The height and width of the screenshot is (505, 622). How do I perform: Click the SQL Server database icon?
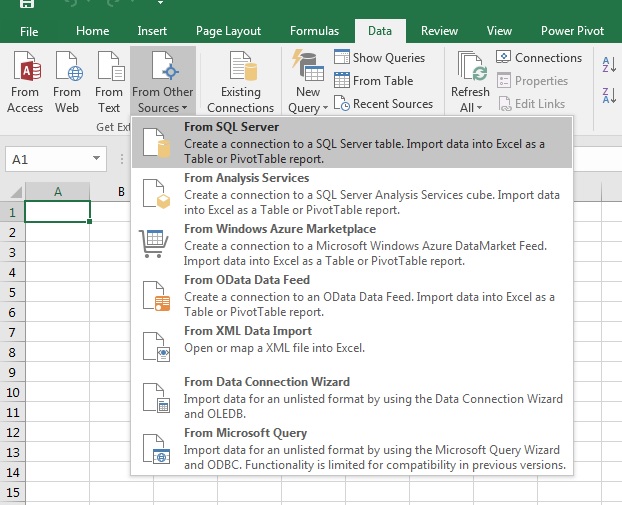(x=156, y=143)
